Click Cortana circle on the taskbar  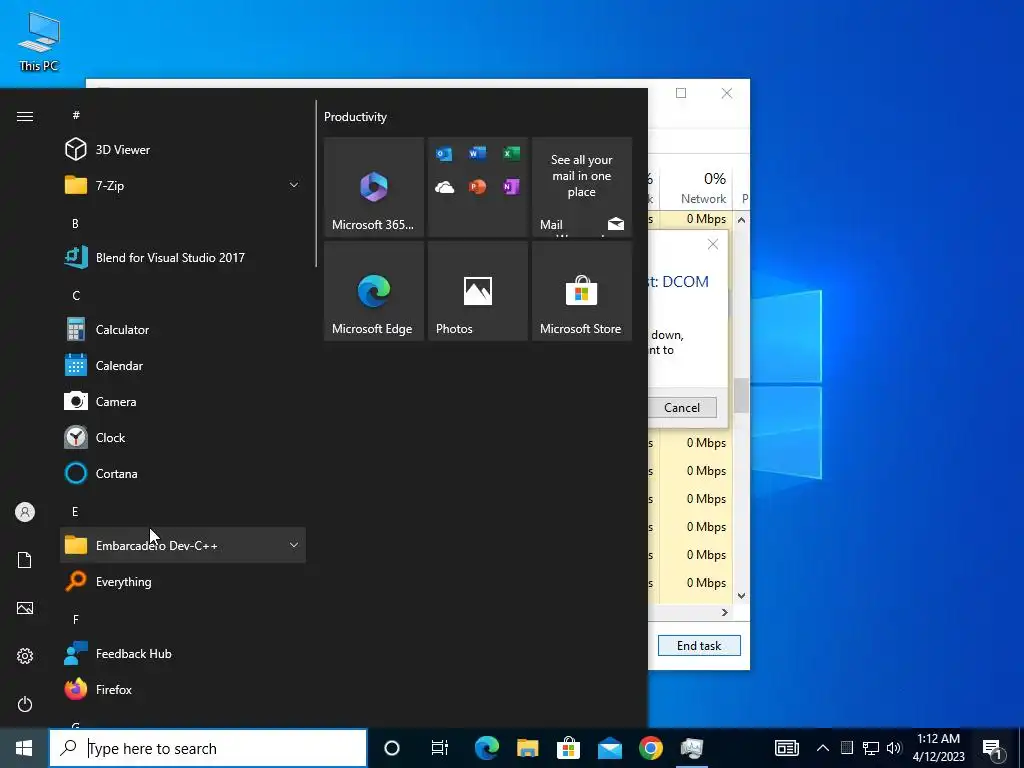point(392,748)
